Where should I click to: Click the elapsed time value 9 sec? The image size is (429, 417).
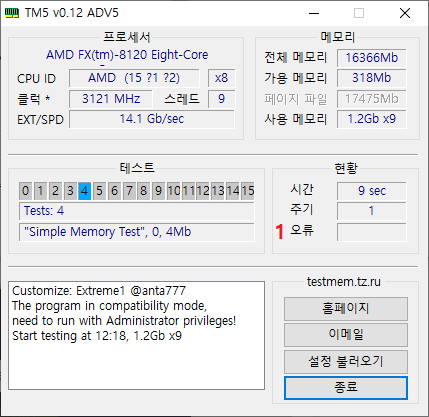[x=372, y=191]
